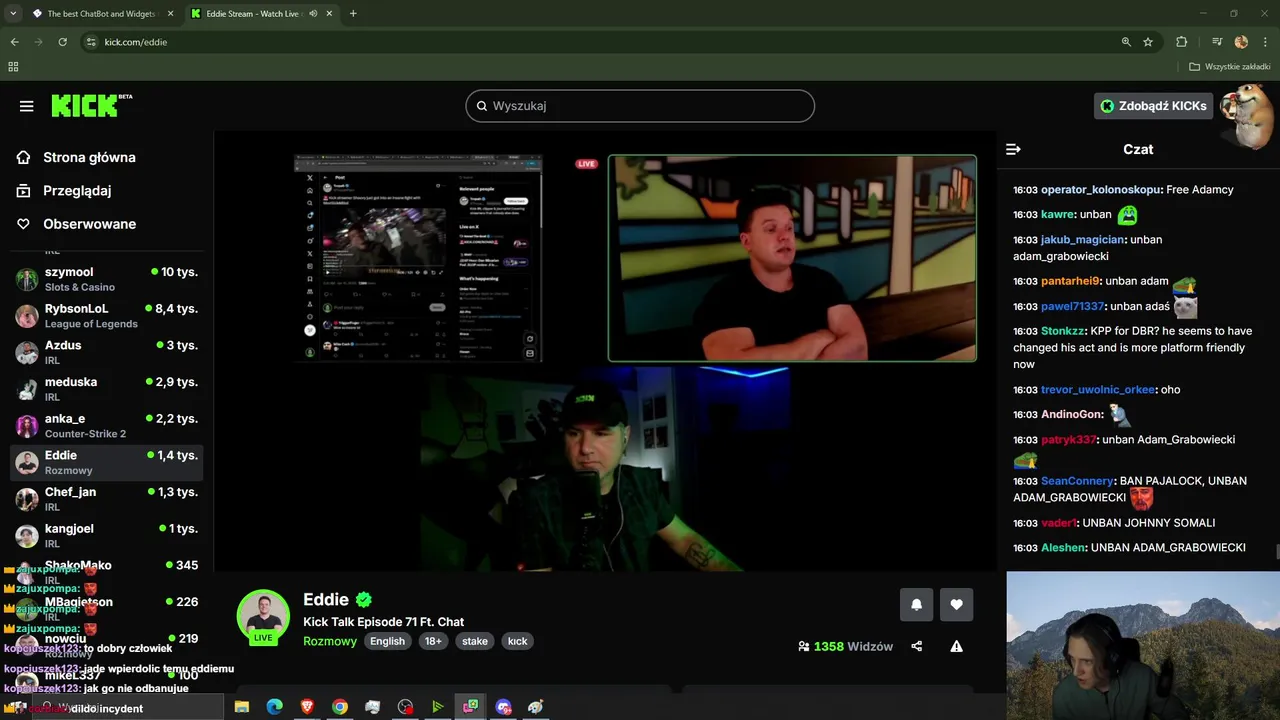Click the stake tag
The width and height of the screenshot is (1280, 720).
tap(475, 641)
